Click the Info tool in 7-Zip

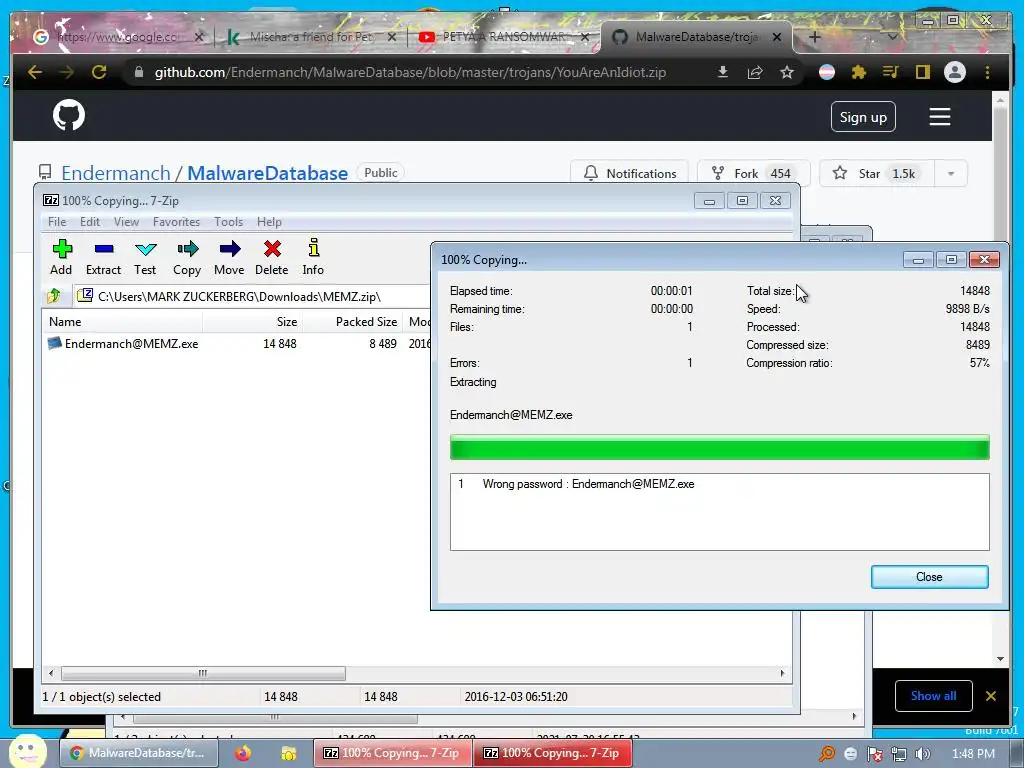(x=313, y=257)
